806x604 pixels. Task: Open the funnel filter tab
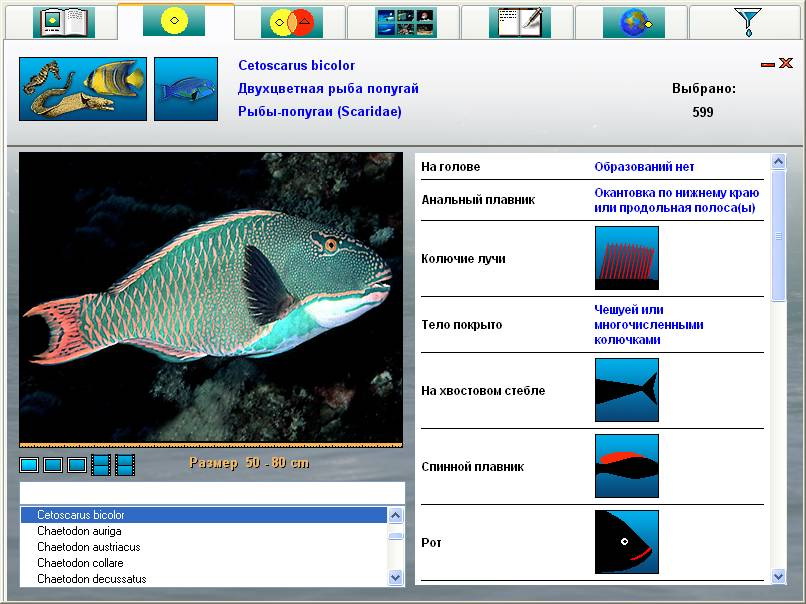click(748, 22)
